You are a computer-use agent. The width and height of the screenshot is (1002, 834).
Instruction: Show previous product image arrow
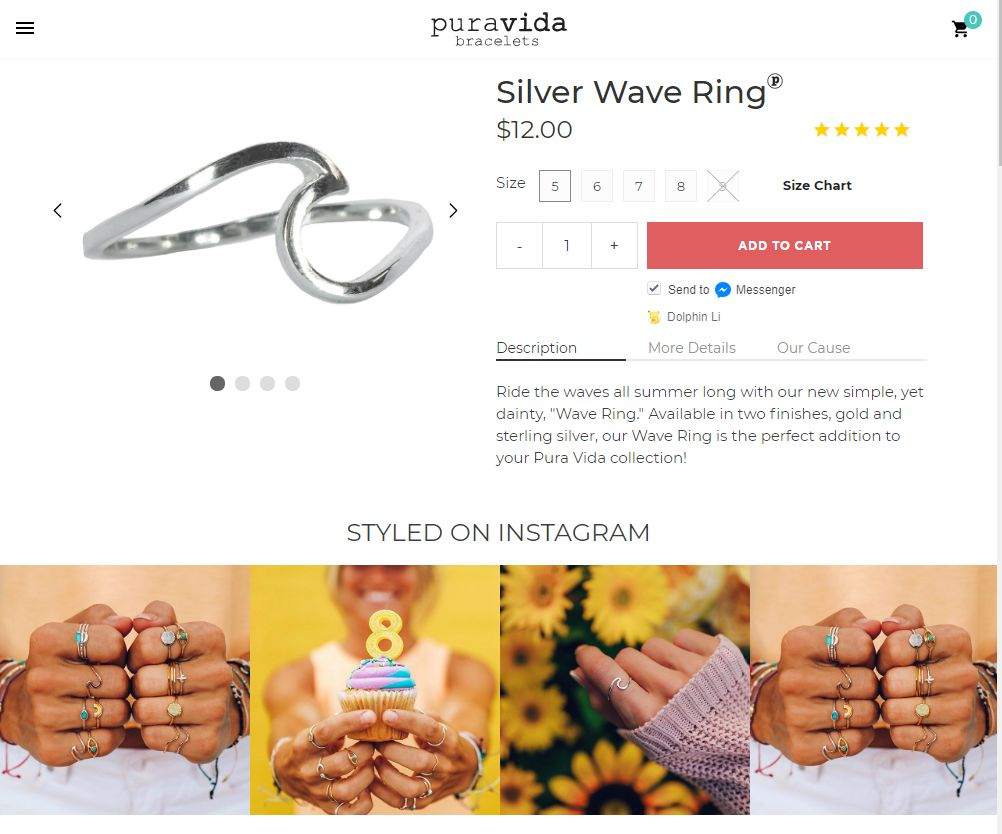coord(58,210)
